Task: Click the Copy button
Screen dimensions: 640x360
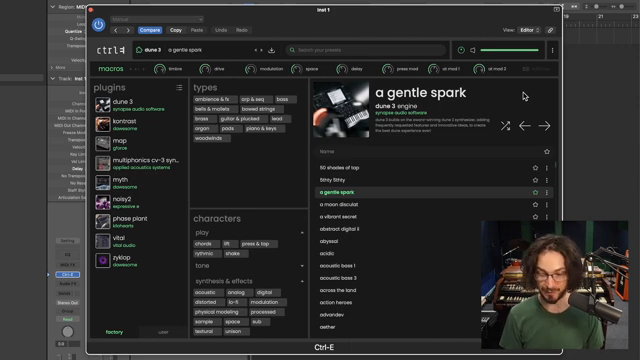Action: [176, 30]
